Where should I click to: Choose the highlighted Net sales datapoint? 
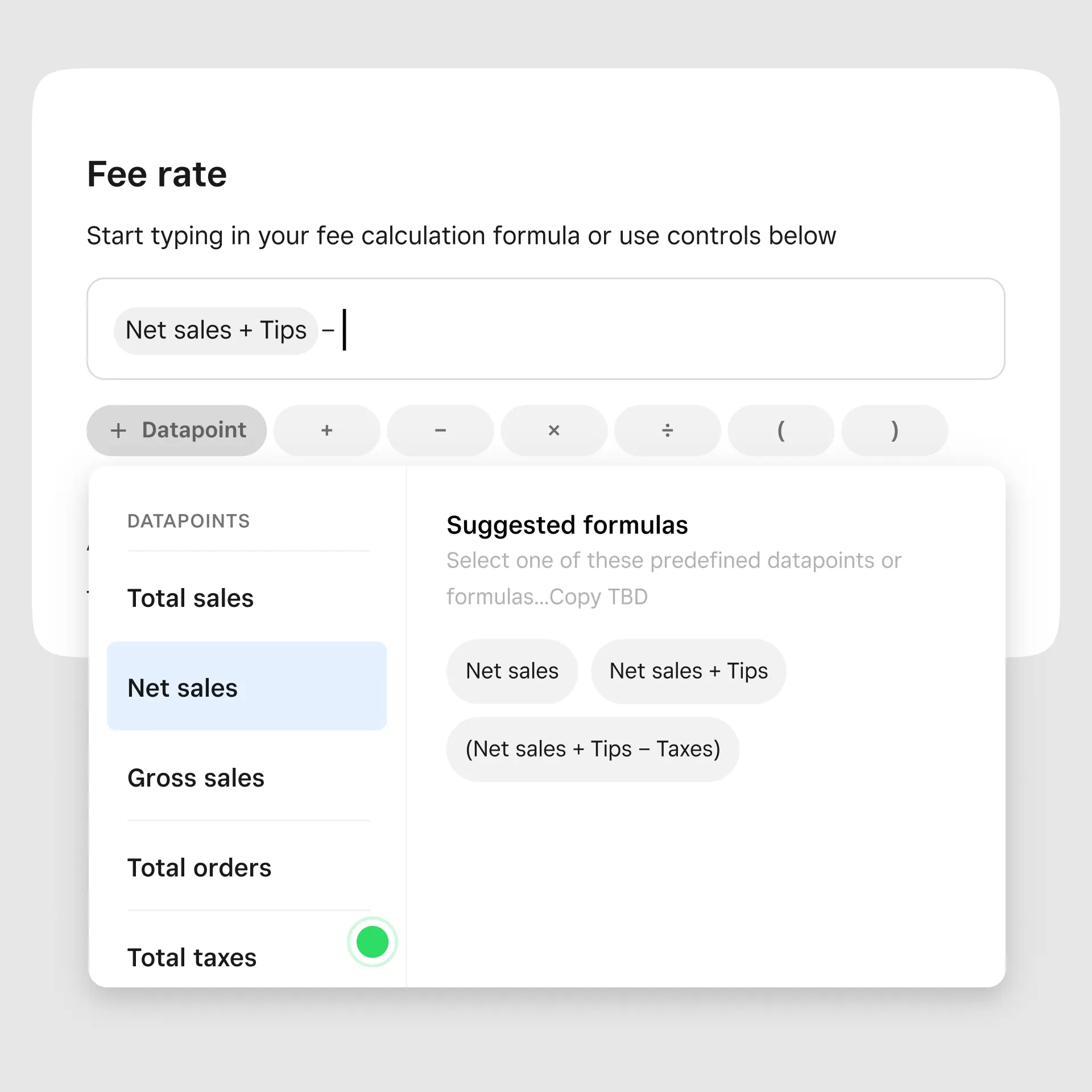[246, 686]
